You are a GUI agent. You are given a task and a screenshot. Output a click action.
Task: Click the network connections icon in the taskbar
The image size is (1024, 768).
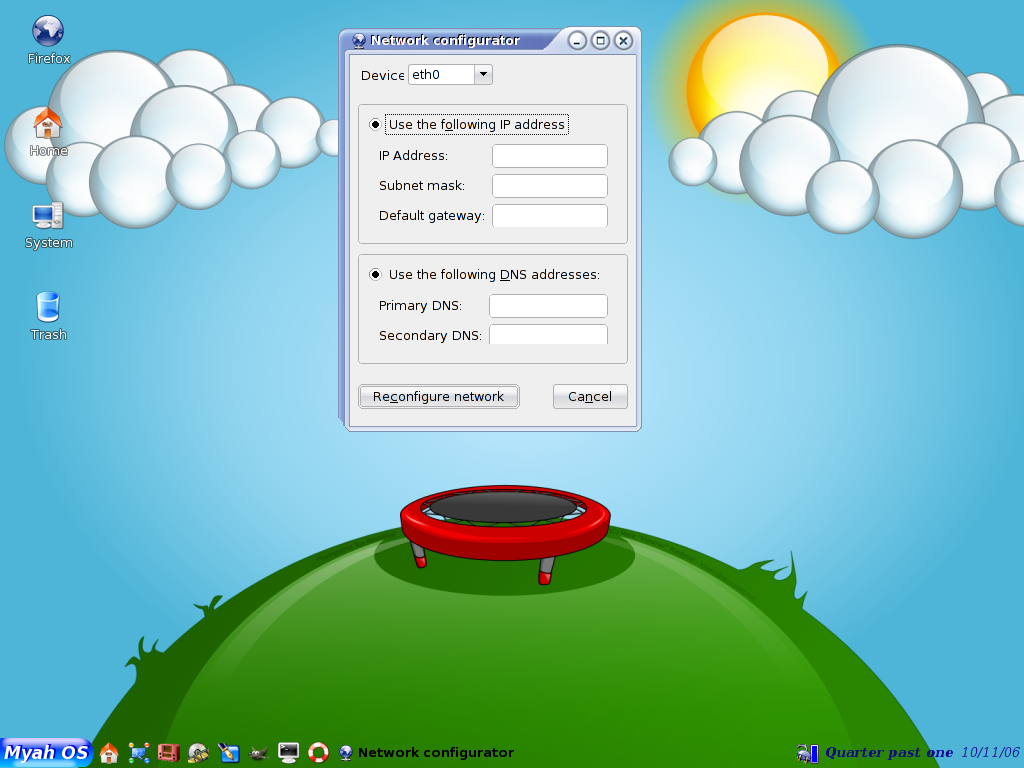click(138, 753)
